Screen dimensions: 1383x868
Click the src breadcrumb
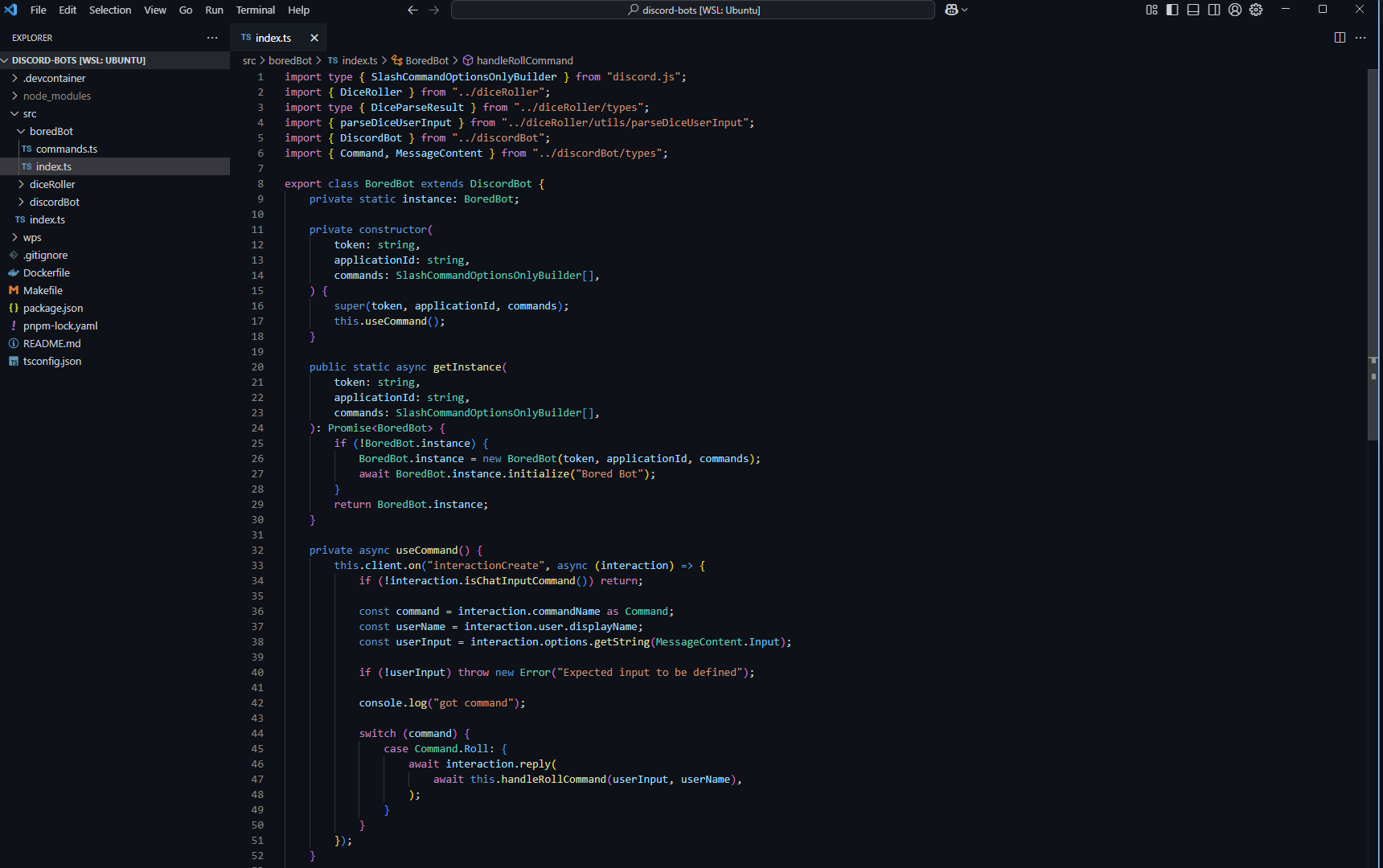249,60
